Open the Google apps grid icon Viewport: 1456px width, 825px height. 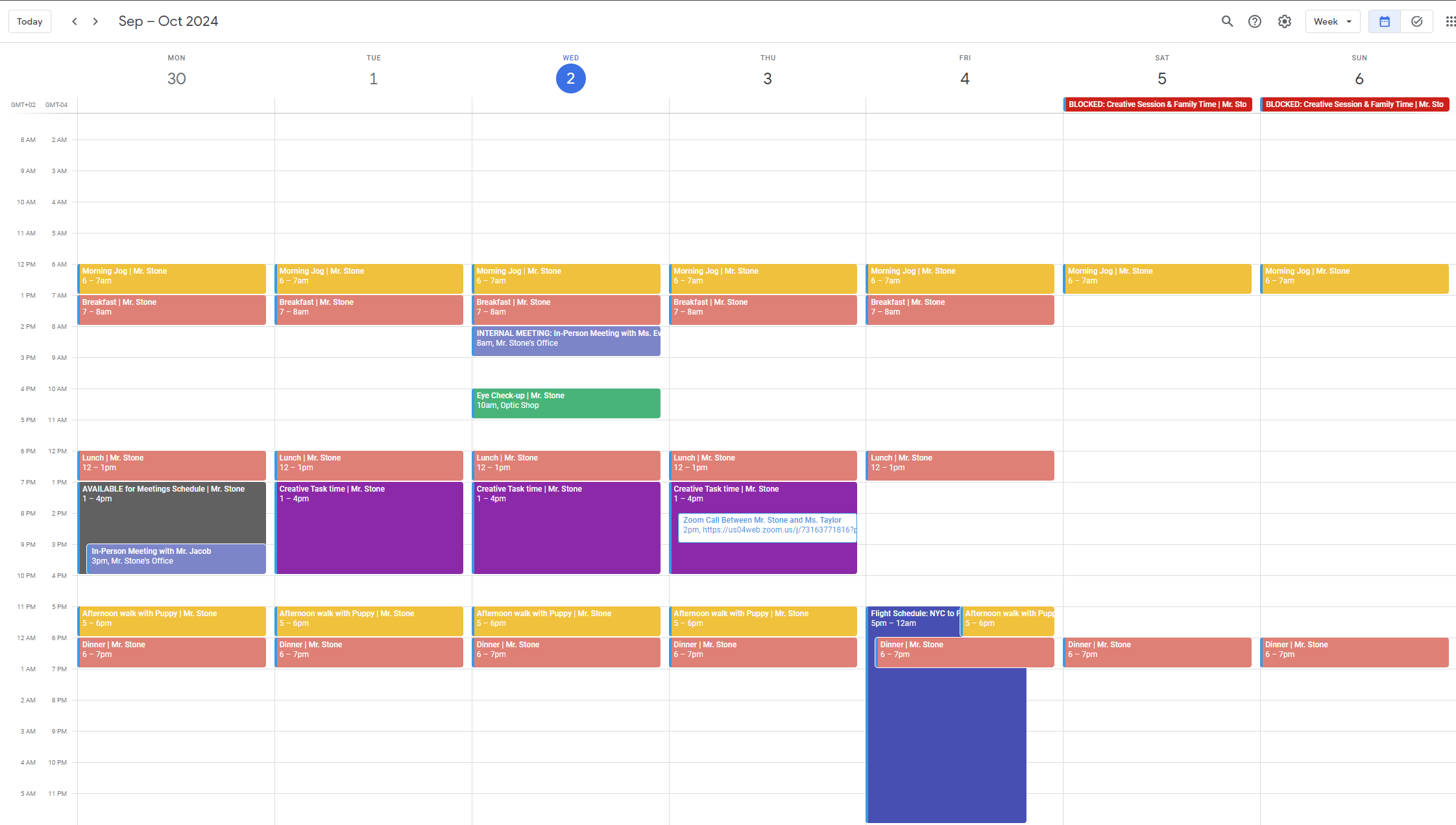(1450, 21)
